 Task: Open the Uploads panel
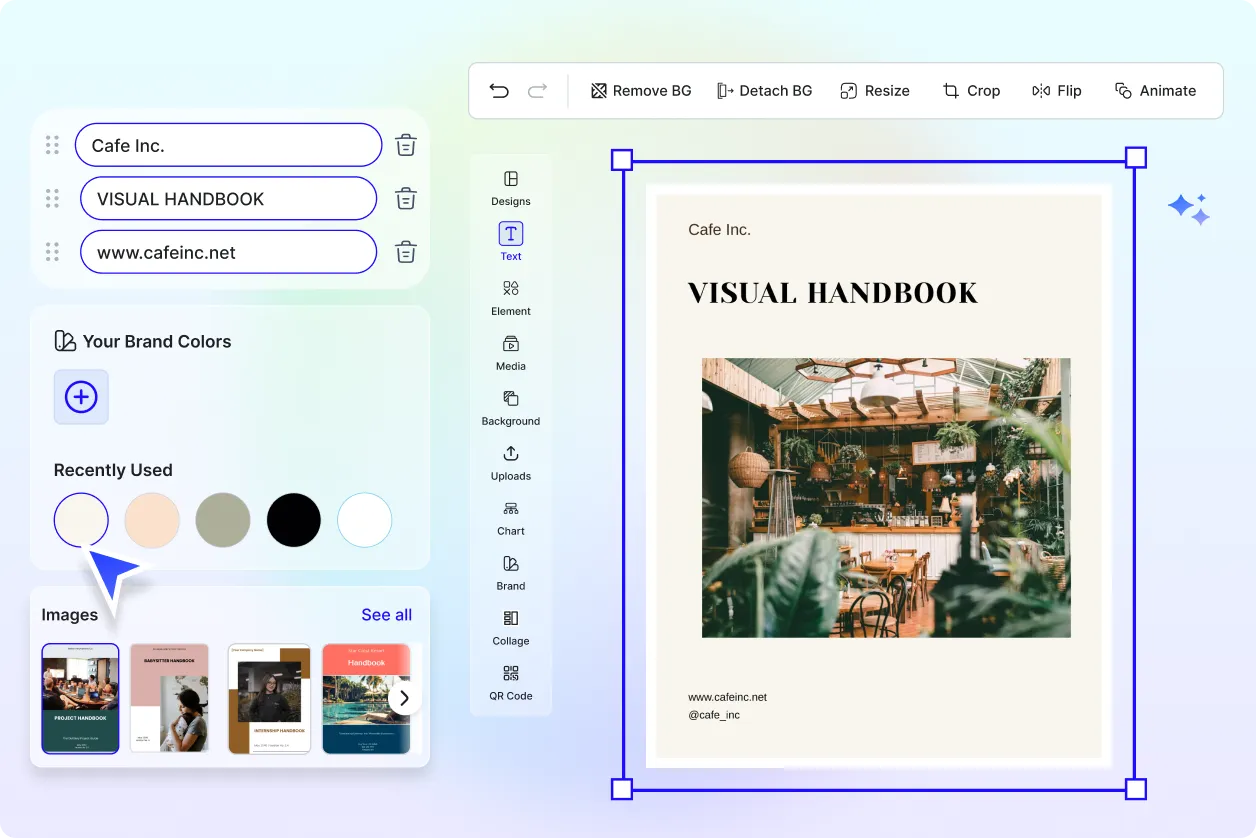511,462
